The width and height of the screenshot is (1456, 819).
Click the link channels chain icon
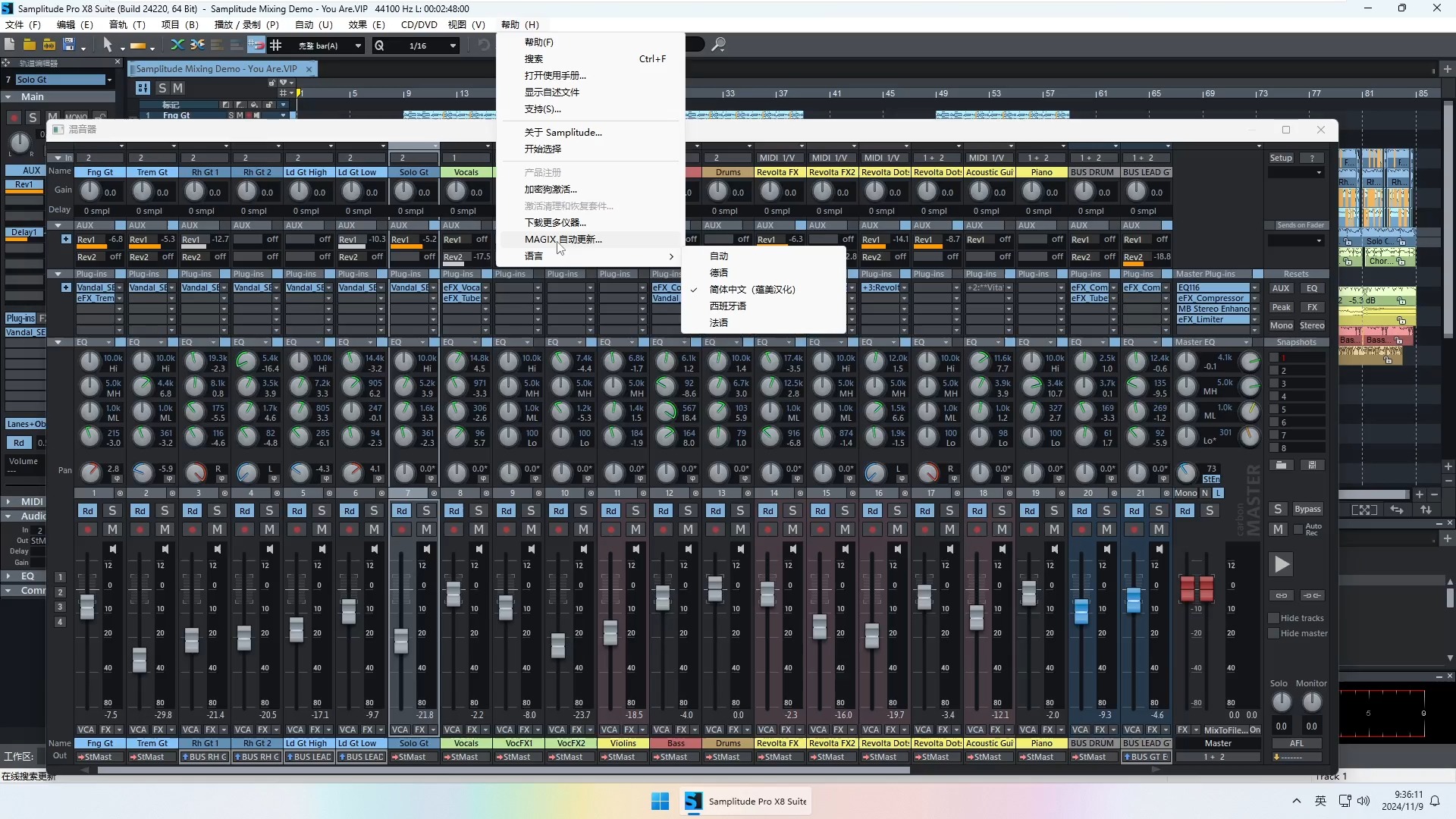point(1281,595)
